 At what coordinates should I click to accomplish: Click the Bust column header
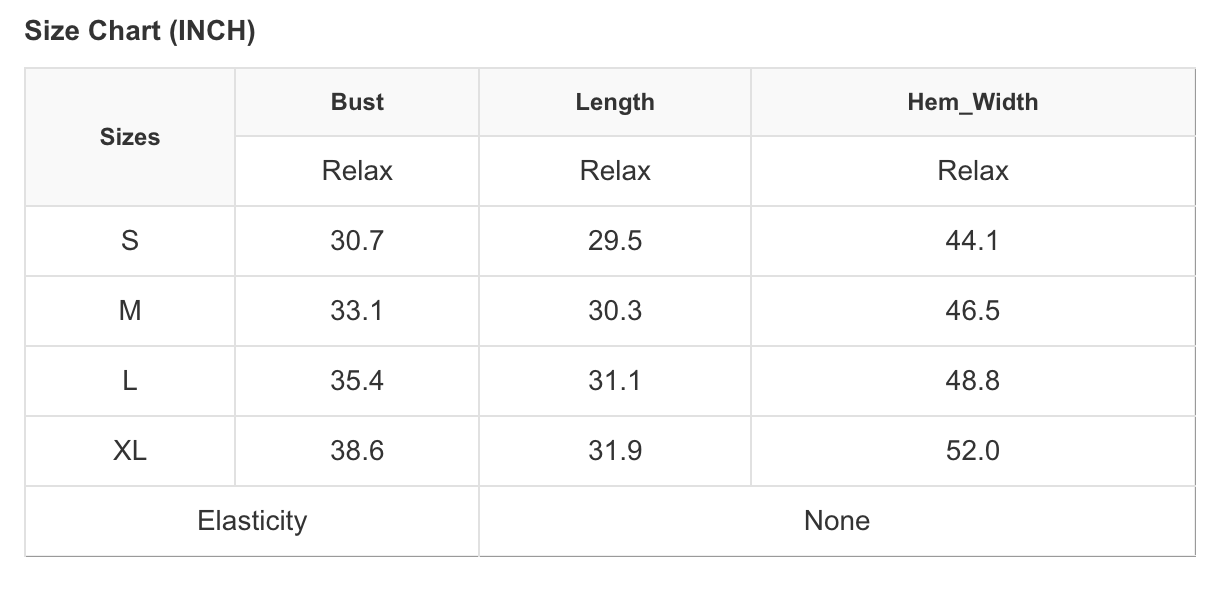coord(357,102)
